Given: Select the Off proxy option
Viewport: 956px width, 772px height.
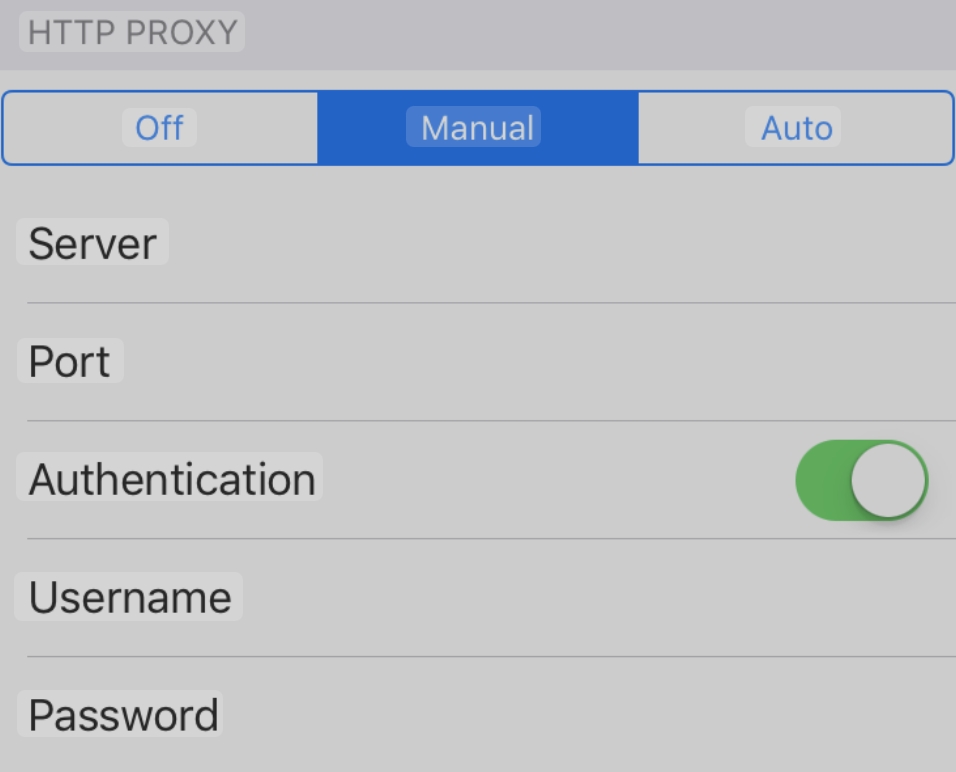Looking at the screenshot, I should [x=160, y=128].
